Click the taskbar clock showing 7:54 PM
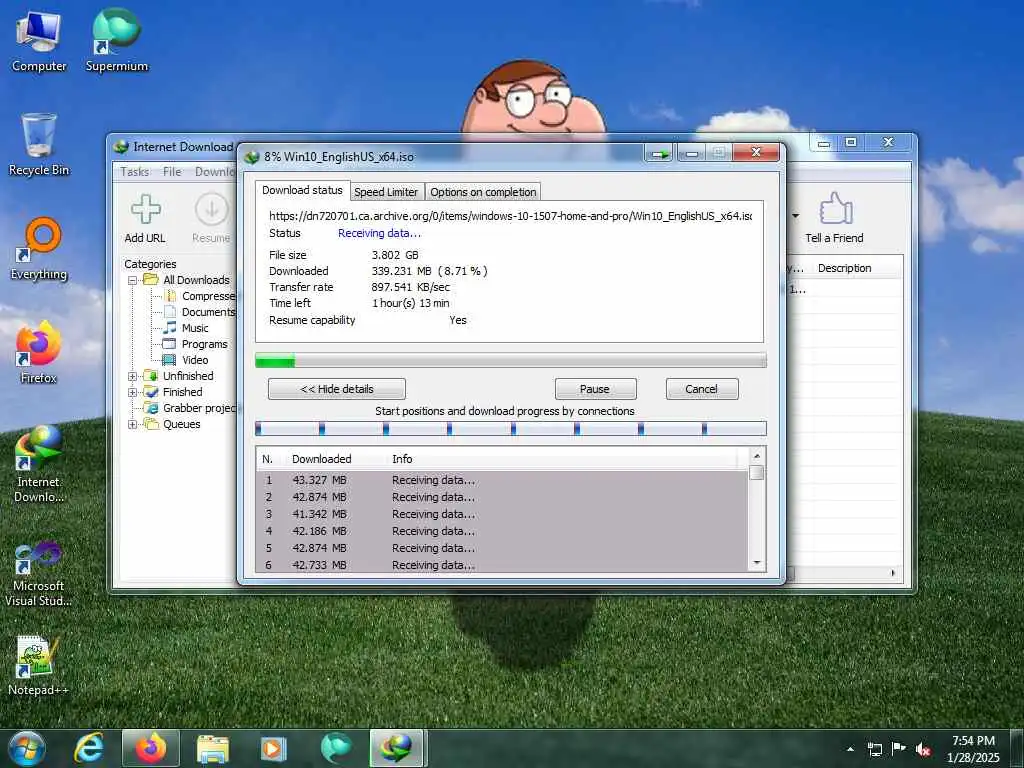1024x768 pixels. (x=973, y=749)
